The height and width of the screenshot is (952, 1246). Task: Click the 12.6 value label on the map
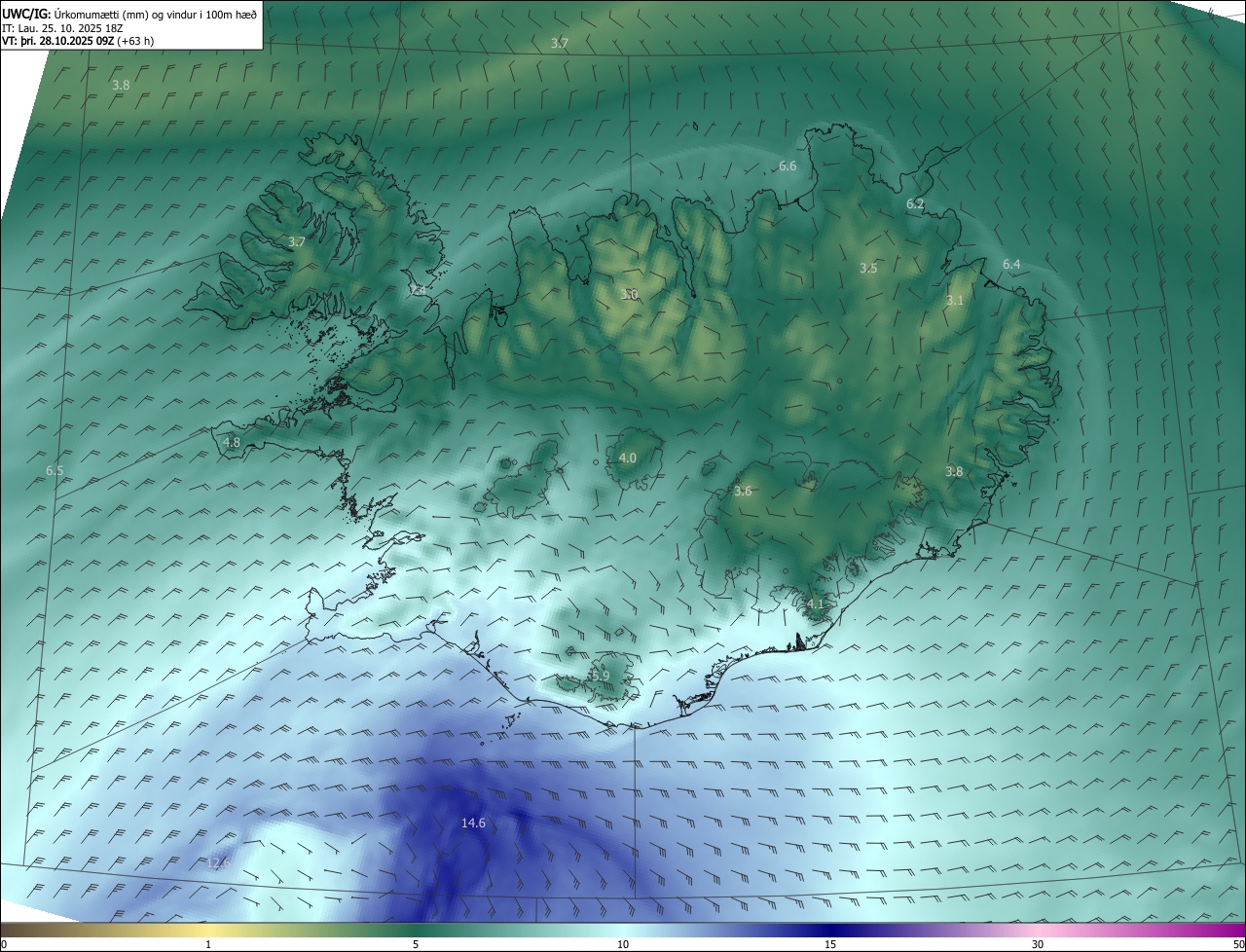click(219, 862)
